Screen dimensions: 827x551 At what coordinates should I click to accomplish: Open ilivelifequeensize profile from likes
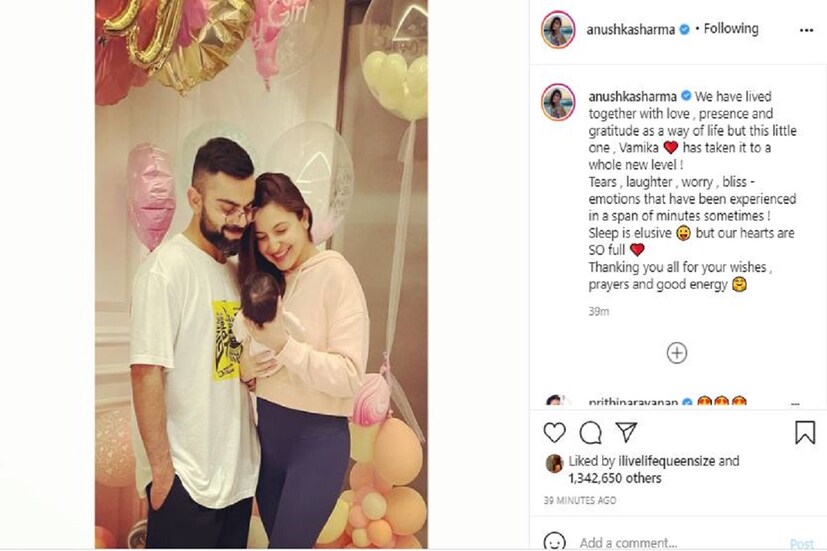pos(667,461)
